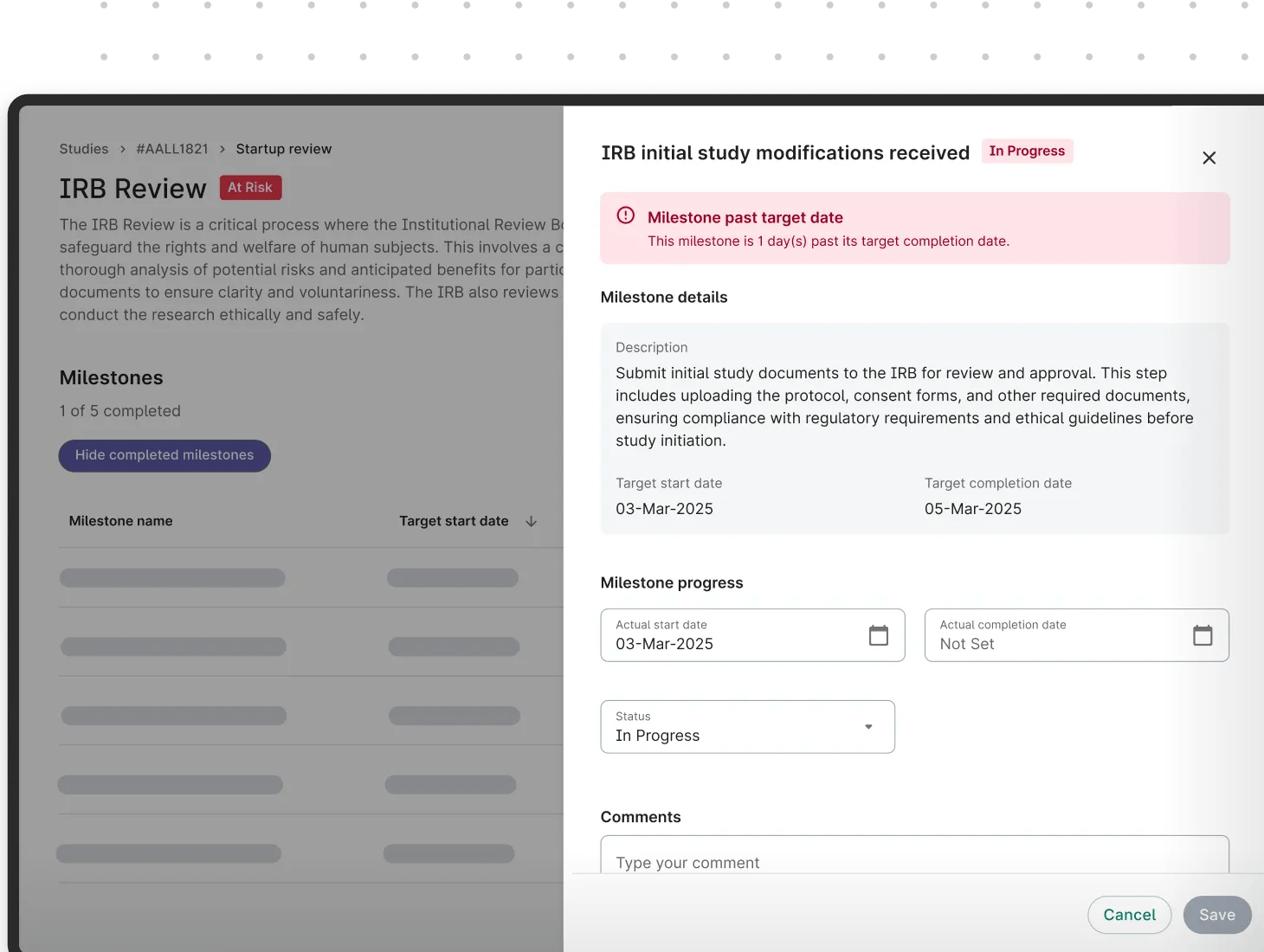Cancel editing the milestone
This screenshot has height=952, width=1264.
(1129, 915)
